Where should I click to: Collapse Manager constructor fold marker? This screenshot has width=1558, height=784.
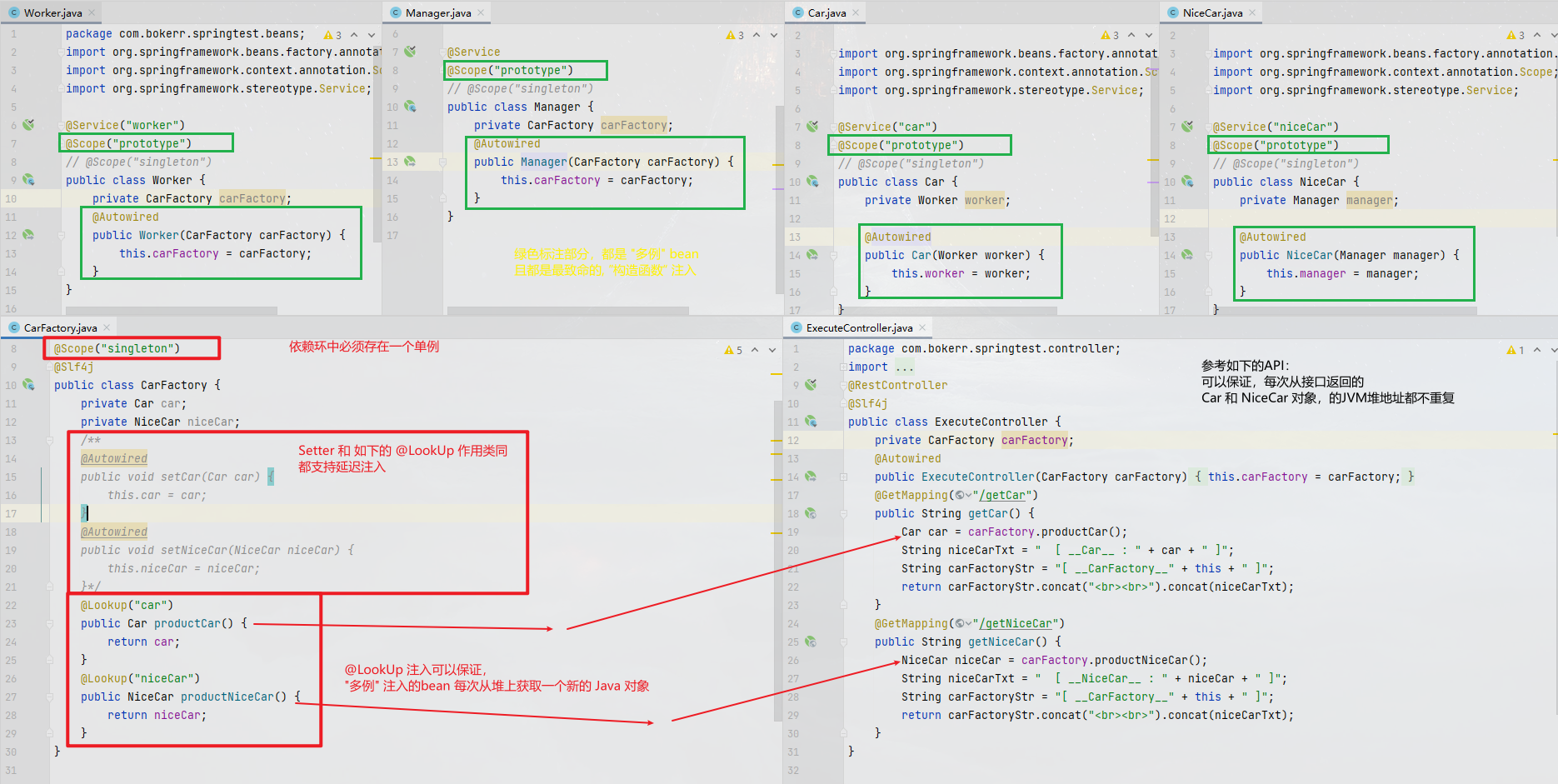coord(442,162)
